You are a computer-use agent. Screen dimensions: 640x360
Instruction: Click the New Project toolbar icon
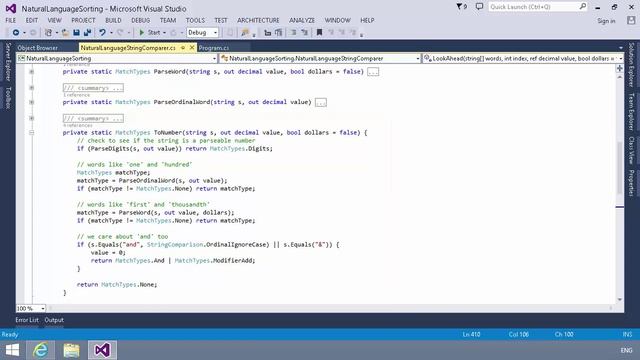click(x=48, y=33)
